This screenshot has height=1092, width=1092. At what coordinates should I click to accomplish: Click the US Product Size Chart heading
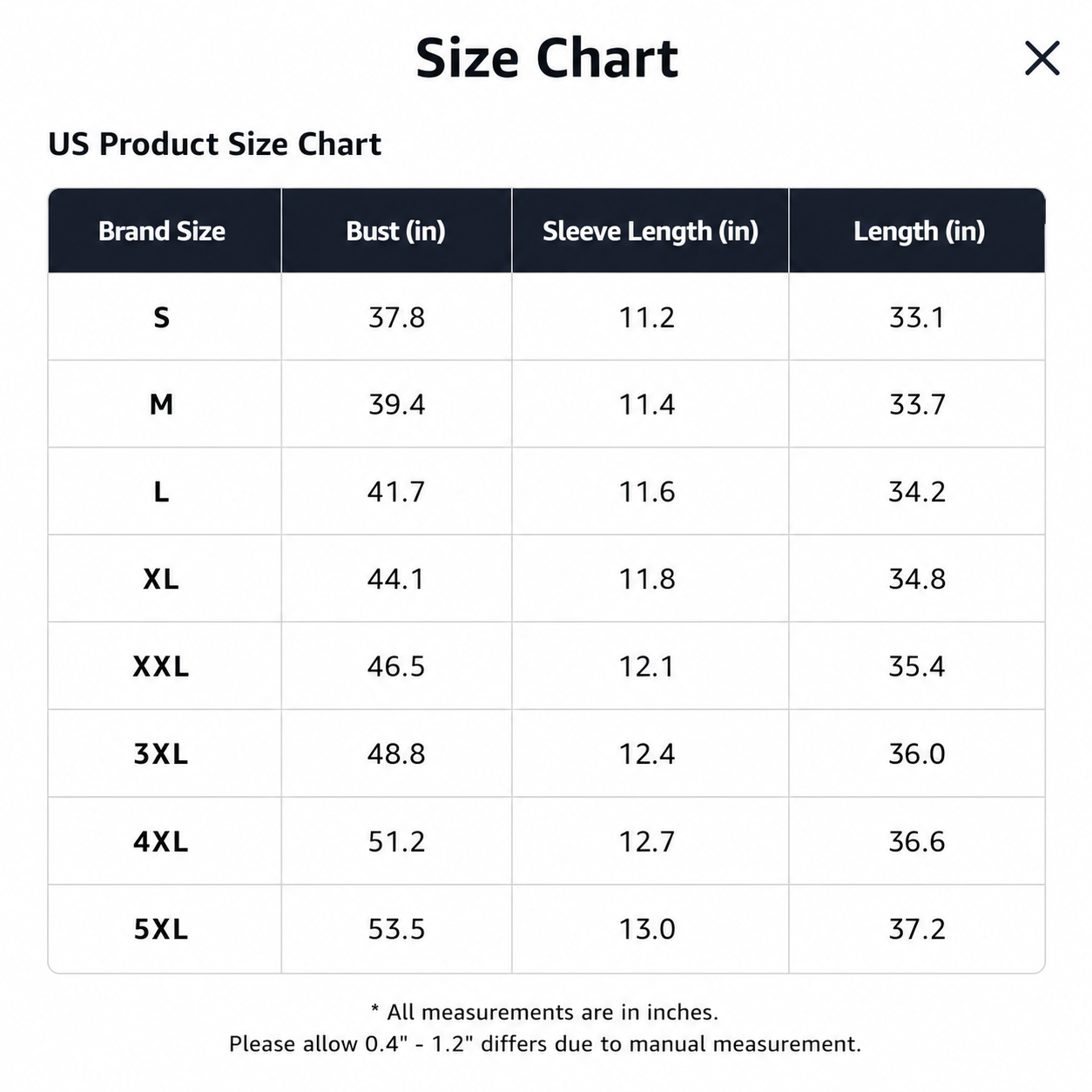tap(214, 144)
